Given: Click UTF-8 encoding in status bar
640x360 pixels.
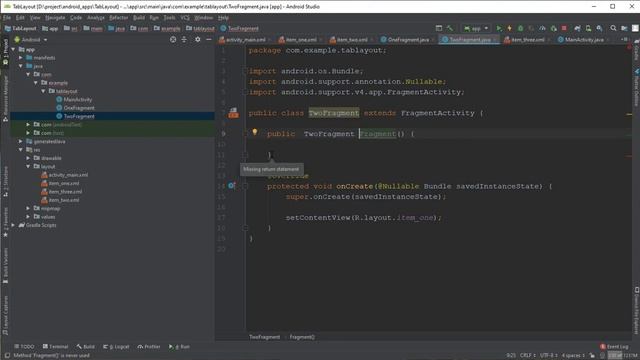Looking at the screenshot, I should [x=549, y=356].
